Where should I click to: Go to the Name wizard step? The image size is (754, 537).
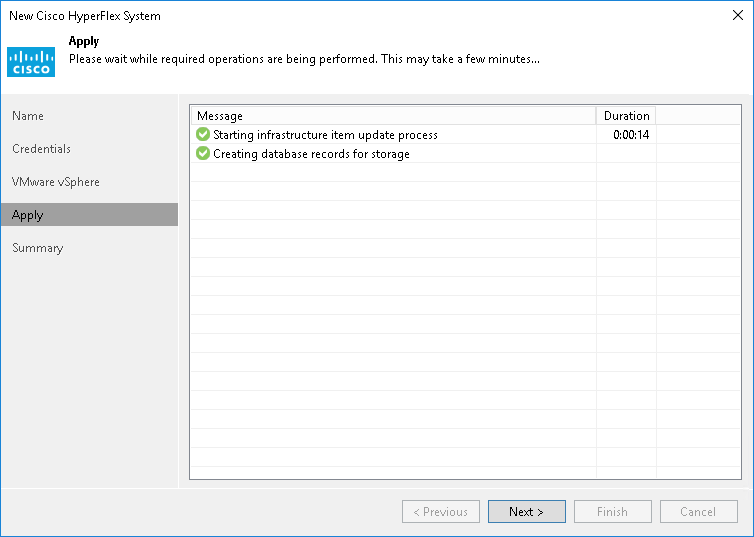click(28, 116)
